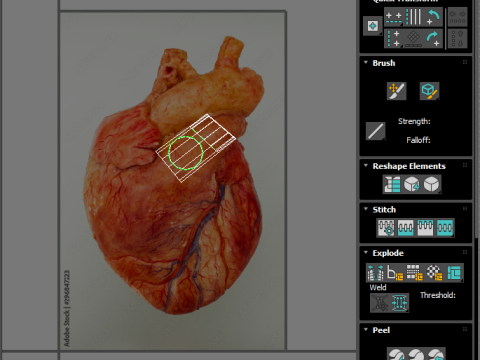Click the 'Strength:' label in Brush

pyautogui.click(x=414, y=121)
